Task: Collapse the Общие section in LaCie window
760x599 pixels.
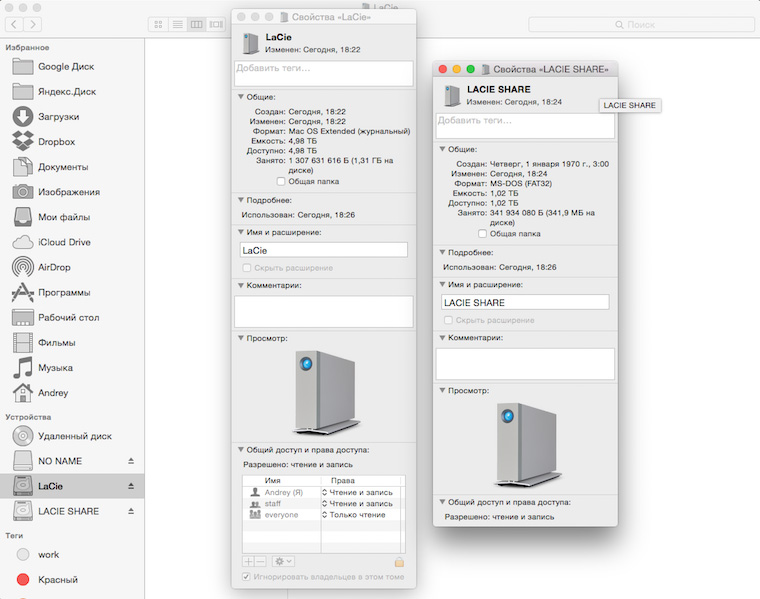Action: pos(241,97)
